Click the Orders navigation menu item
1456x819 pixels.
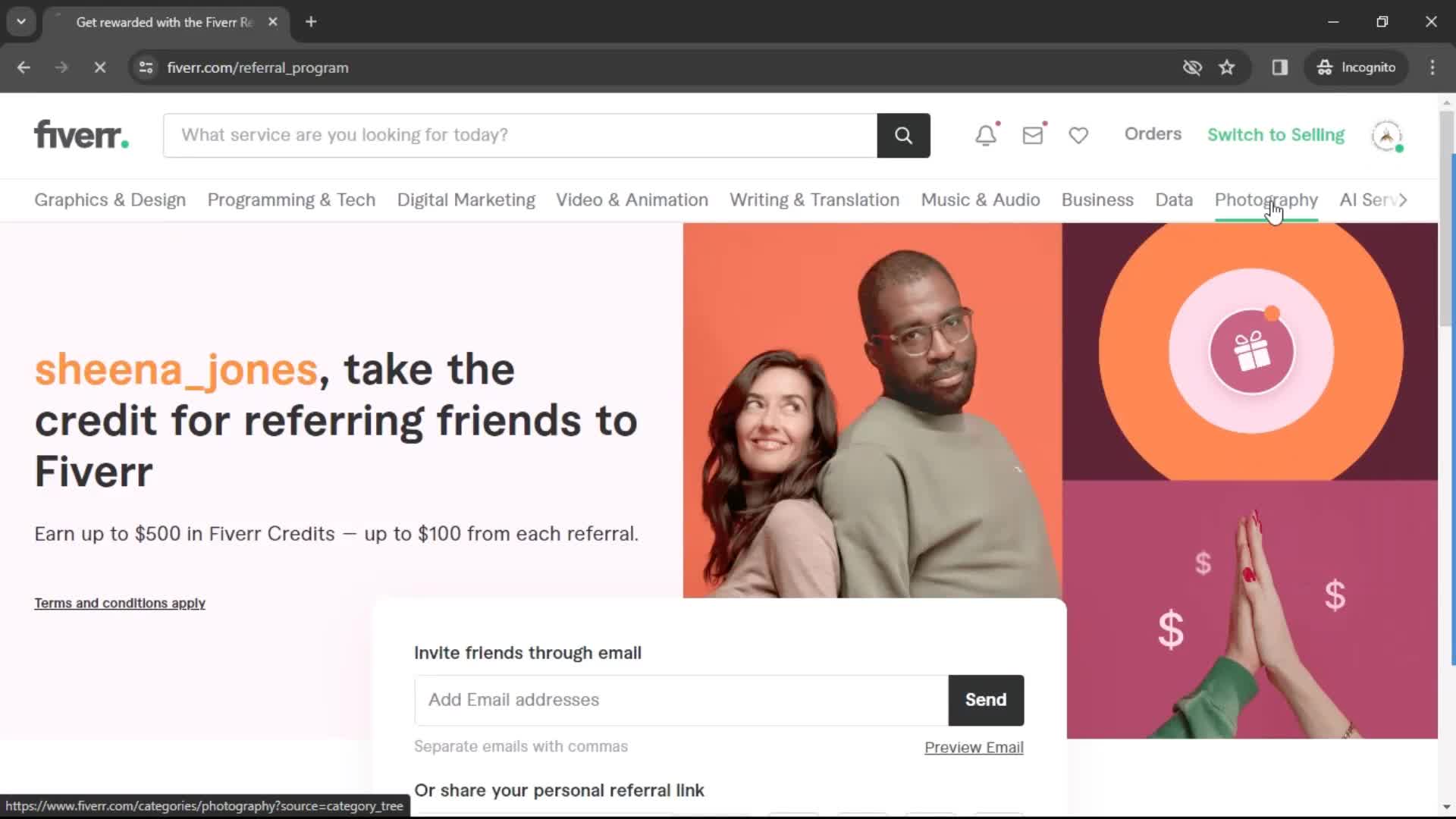(1153, 133)
